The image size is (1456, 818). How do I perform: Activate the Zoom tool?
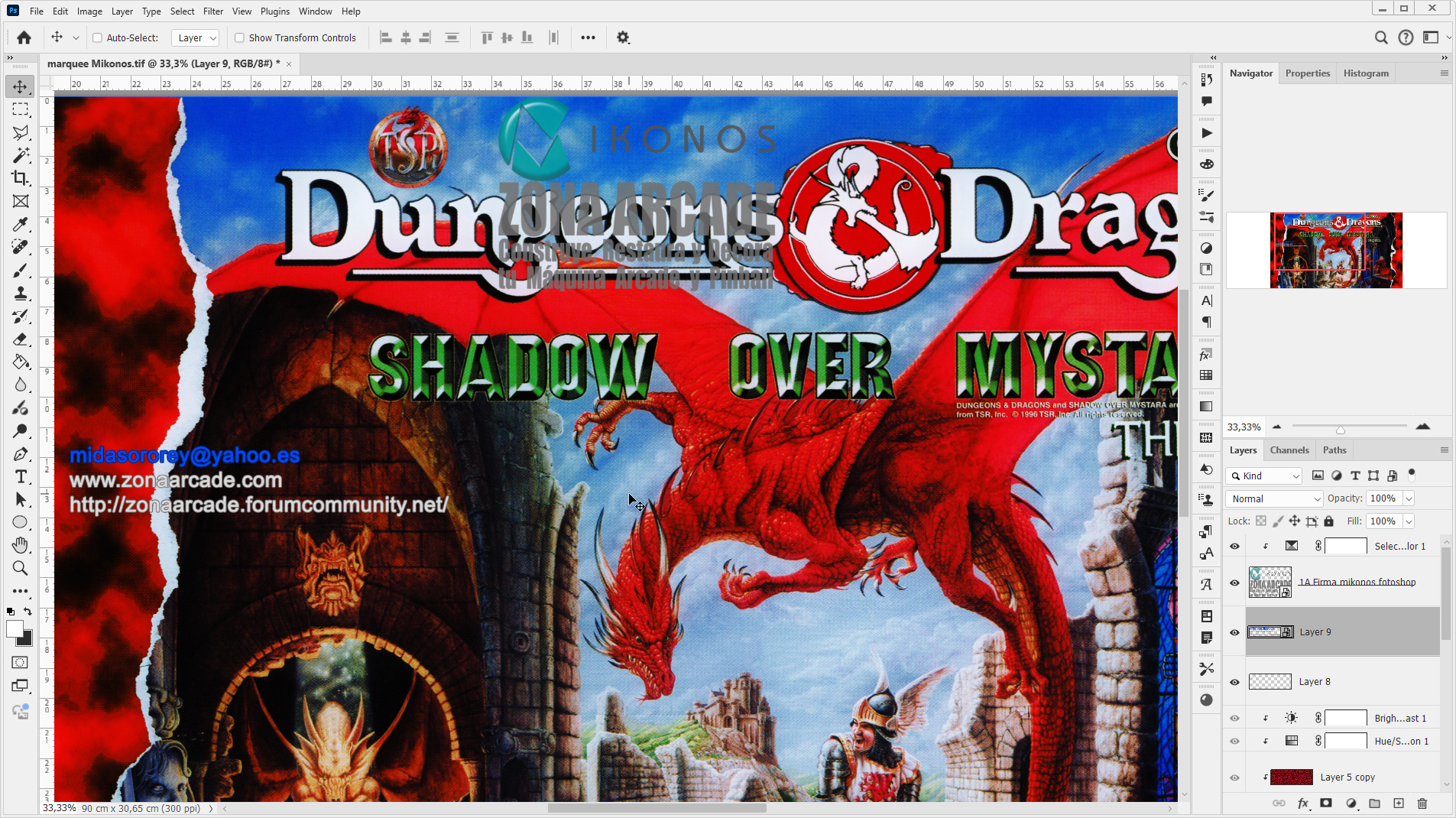(19, 568)
